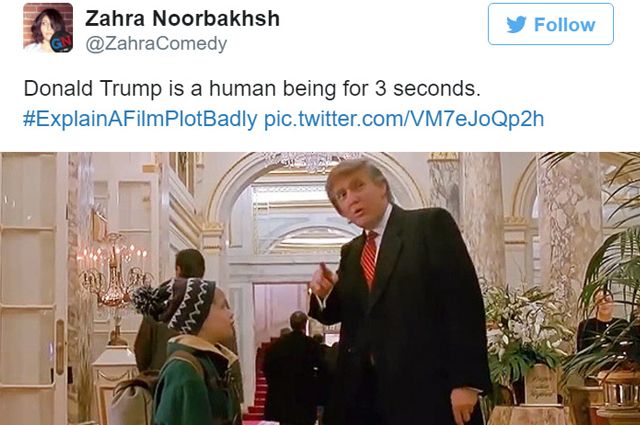
Task: Click the GN badge on the avatar
Action: point(62,42)
